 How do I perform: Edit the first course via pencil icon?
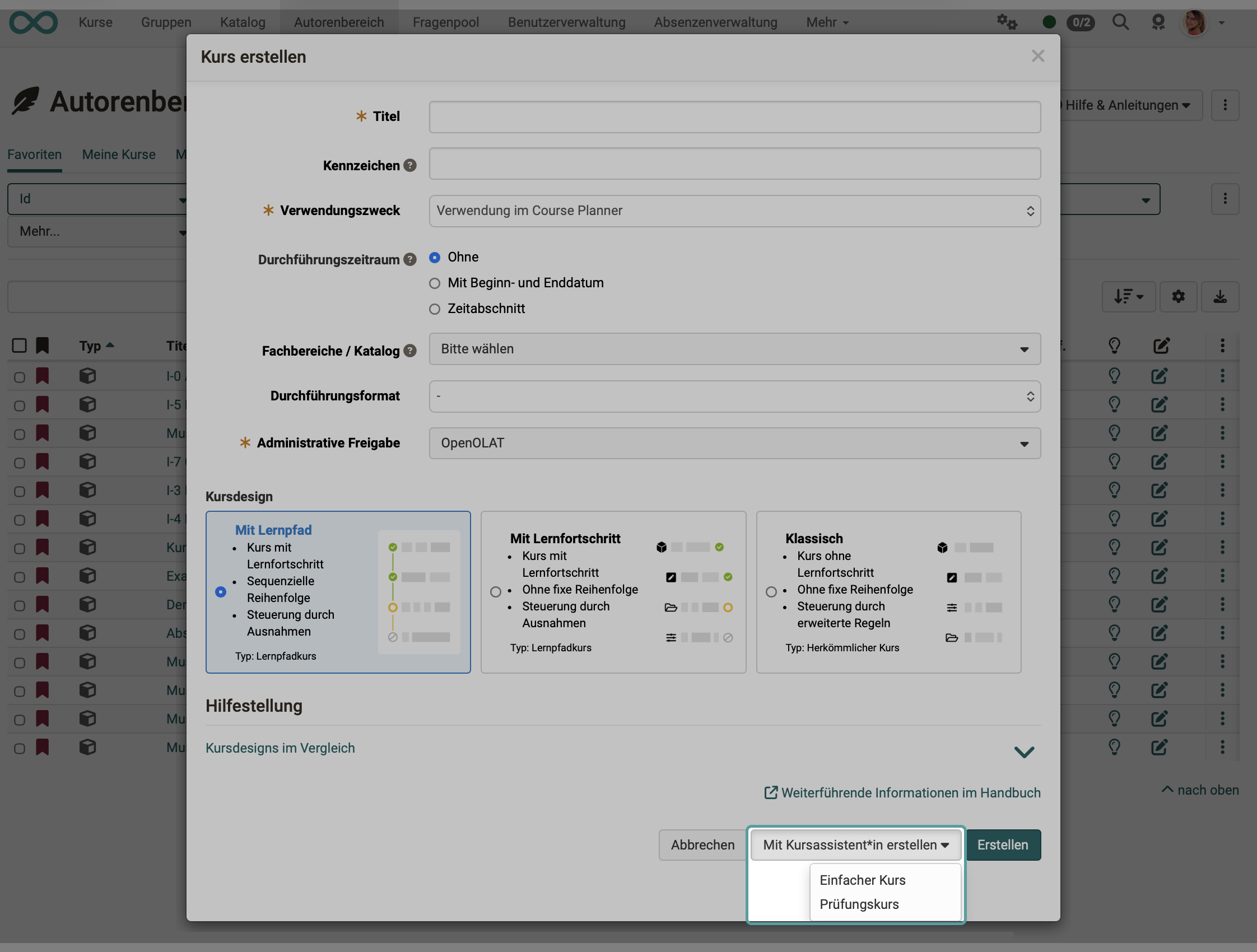(1160, 375)
